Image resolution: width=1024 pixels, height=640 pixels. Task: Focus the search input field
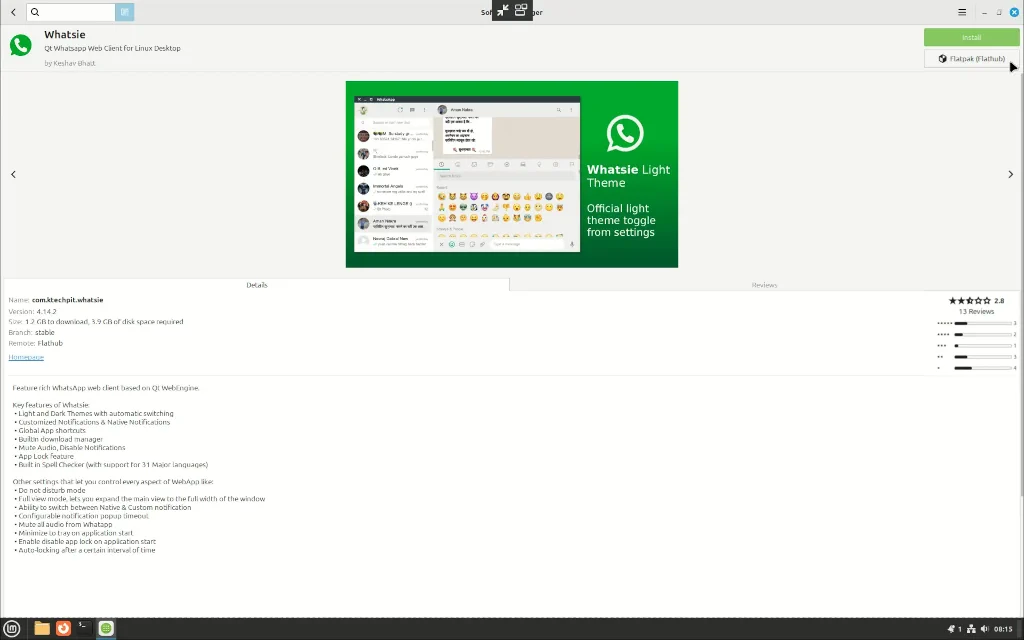pyautogui.click(x=71, y=12)
